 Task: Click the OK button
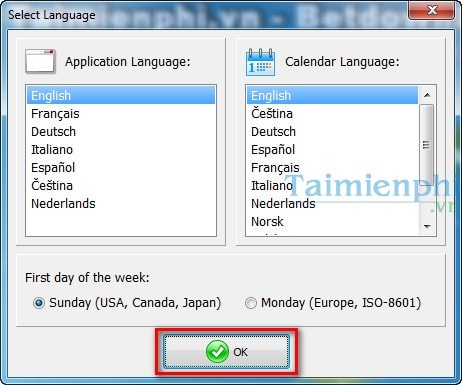point(226,352)
